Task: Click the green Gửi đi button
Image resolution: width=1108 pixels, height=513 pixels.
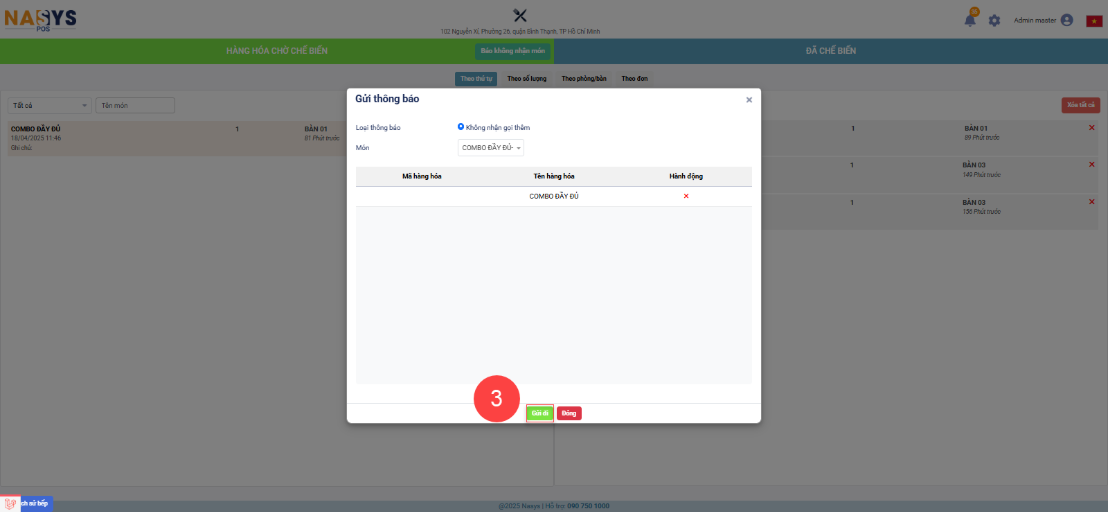Action: pyautogui.click(x=539, y=413)
